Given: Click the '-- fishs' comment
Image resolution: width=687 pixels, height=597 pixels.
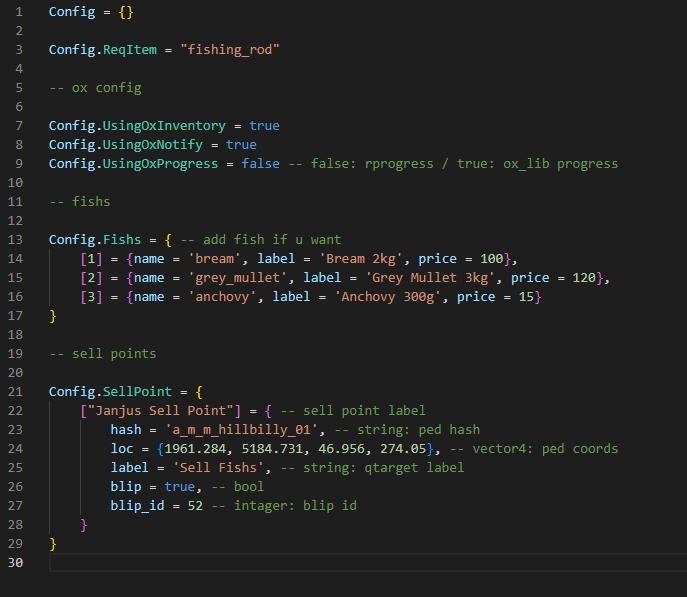Looking at the screenshot, I should [x=80, y=202].
